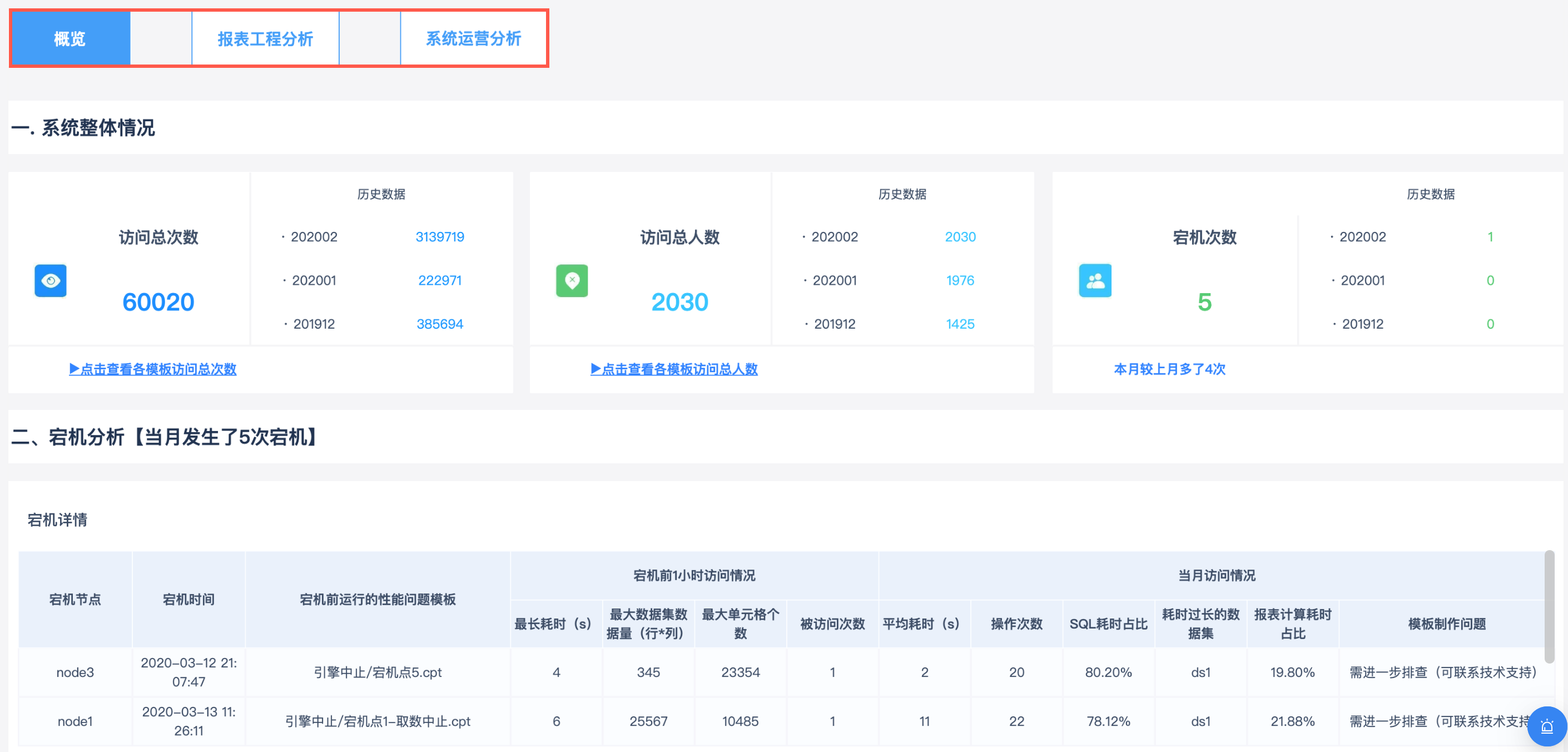1568x752 pixels.
Task: Click the blue users icon for downtime count
Action: (x=1094, y=281)
